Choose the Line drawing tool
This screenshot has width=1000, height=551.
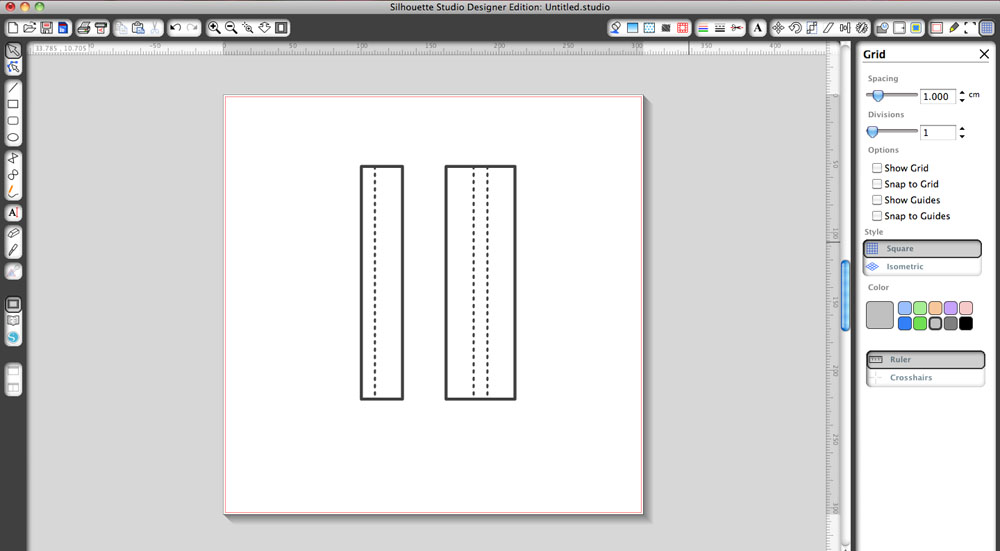(14, 87)
